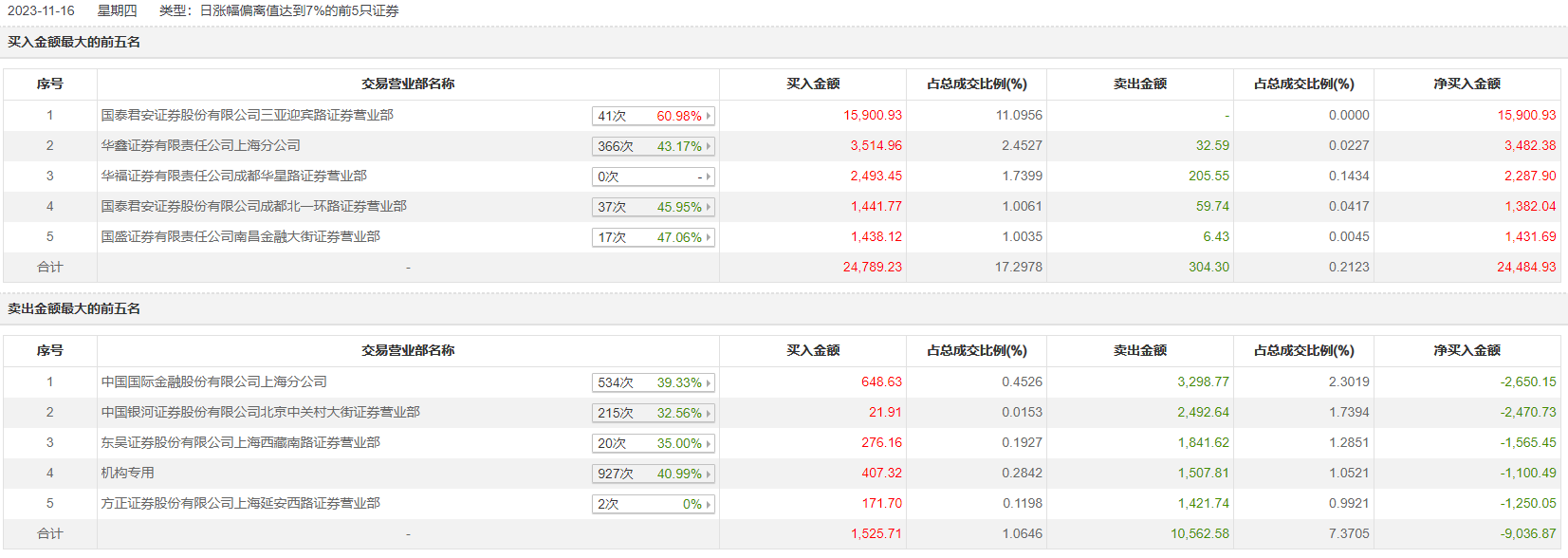The height and width of the screenshot is (558, 1568).
Task: Open 中国银河证券北京中关村大街营业部 link
Action: pyautogui.click(x=260, y=412)
